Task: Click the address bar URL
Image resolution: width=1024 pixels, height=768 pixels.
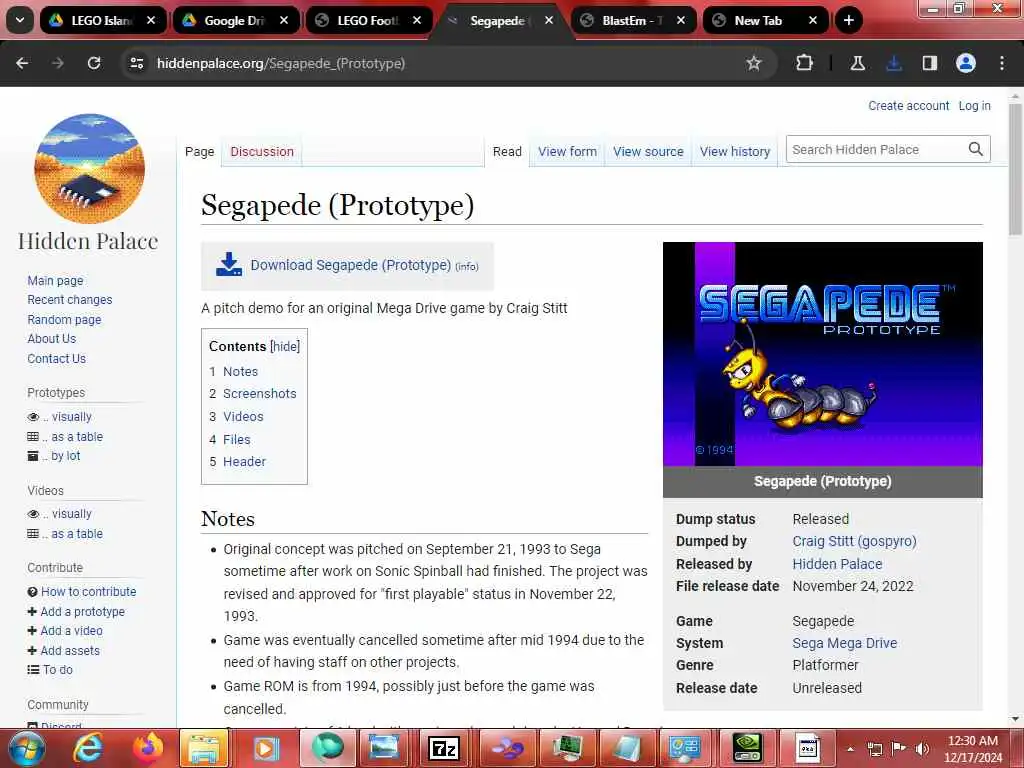Action: click(281, 63)
